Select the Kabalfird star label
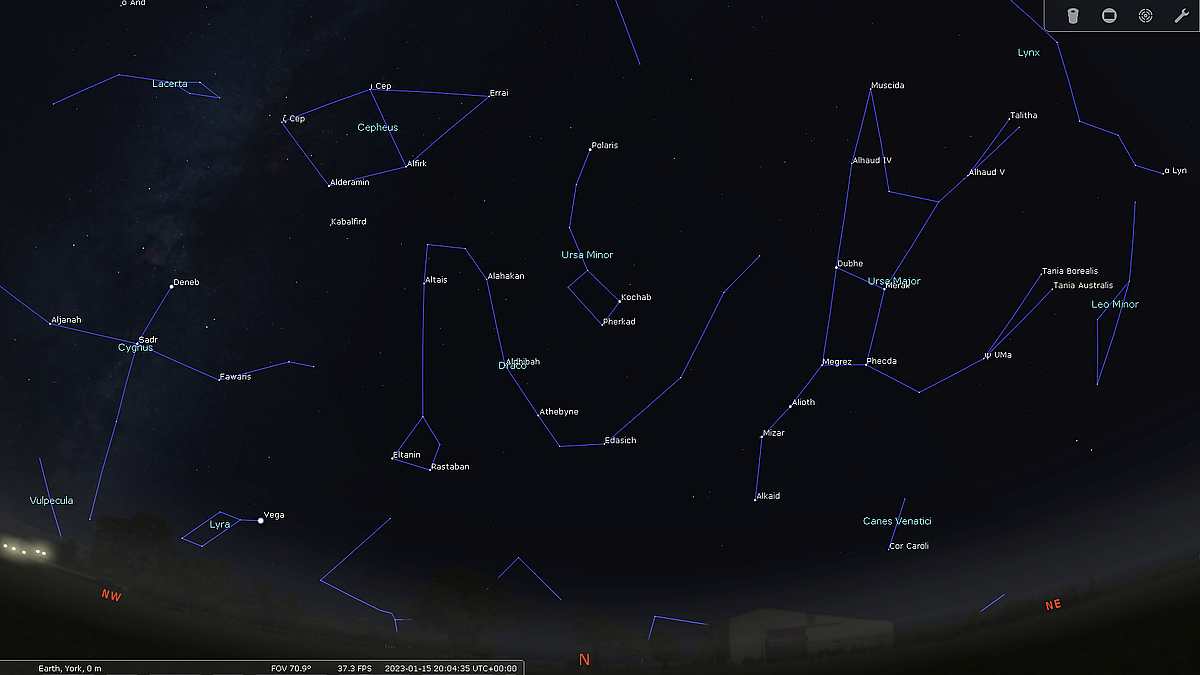Image resolution: width=1200 pixels, height=675 pixels. coord(349,222)
